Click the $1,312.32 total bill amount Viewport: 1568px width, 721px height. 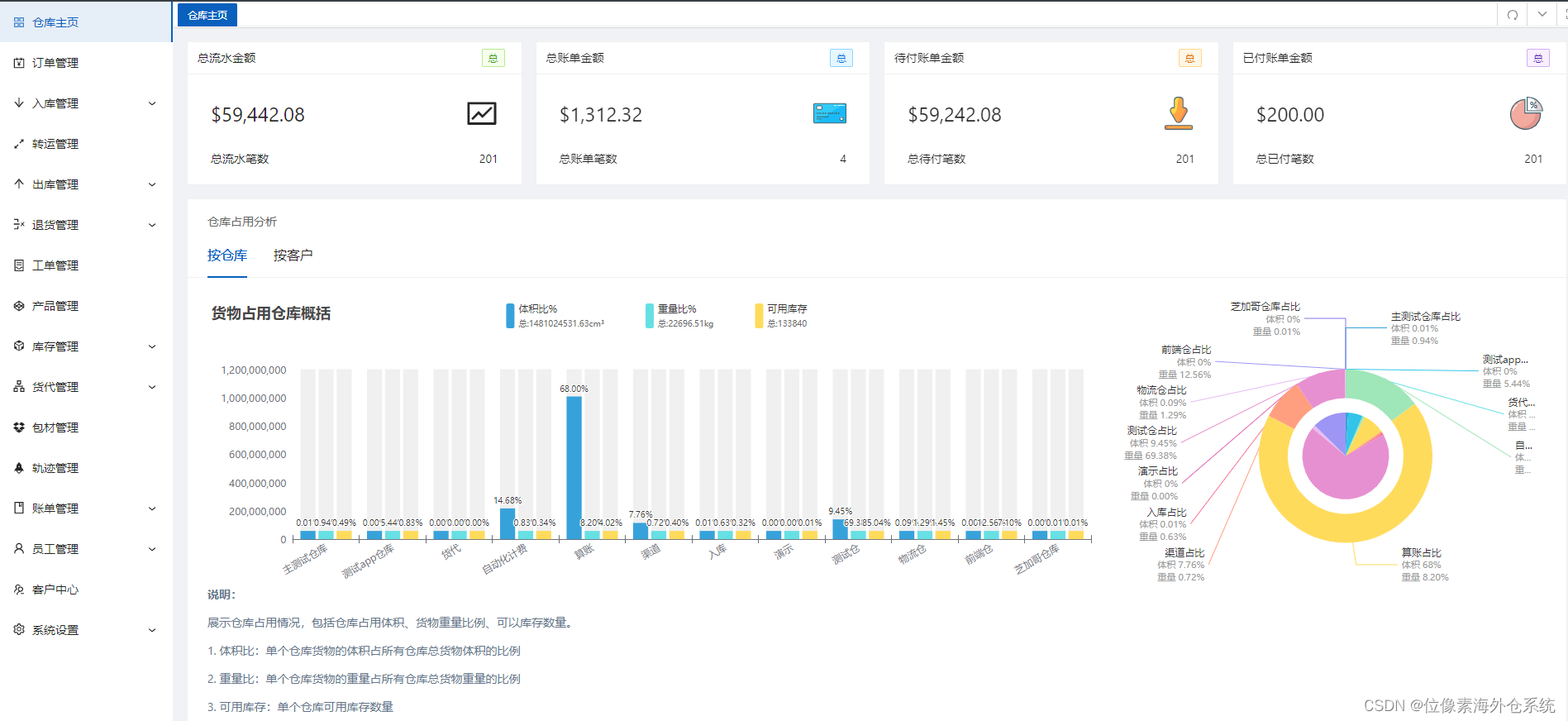(601, 115)
